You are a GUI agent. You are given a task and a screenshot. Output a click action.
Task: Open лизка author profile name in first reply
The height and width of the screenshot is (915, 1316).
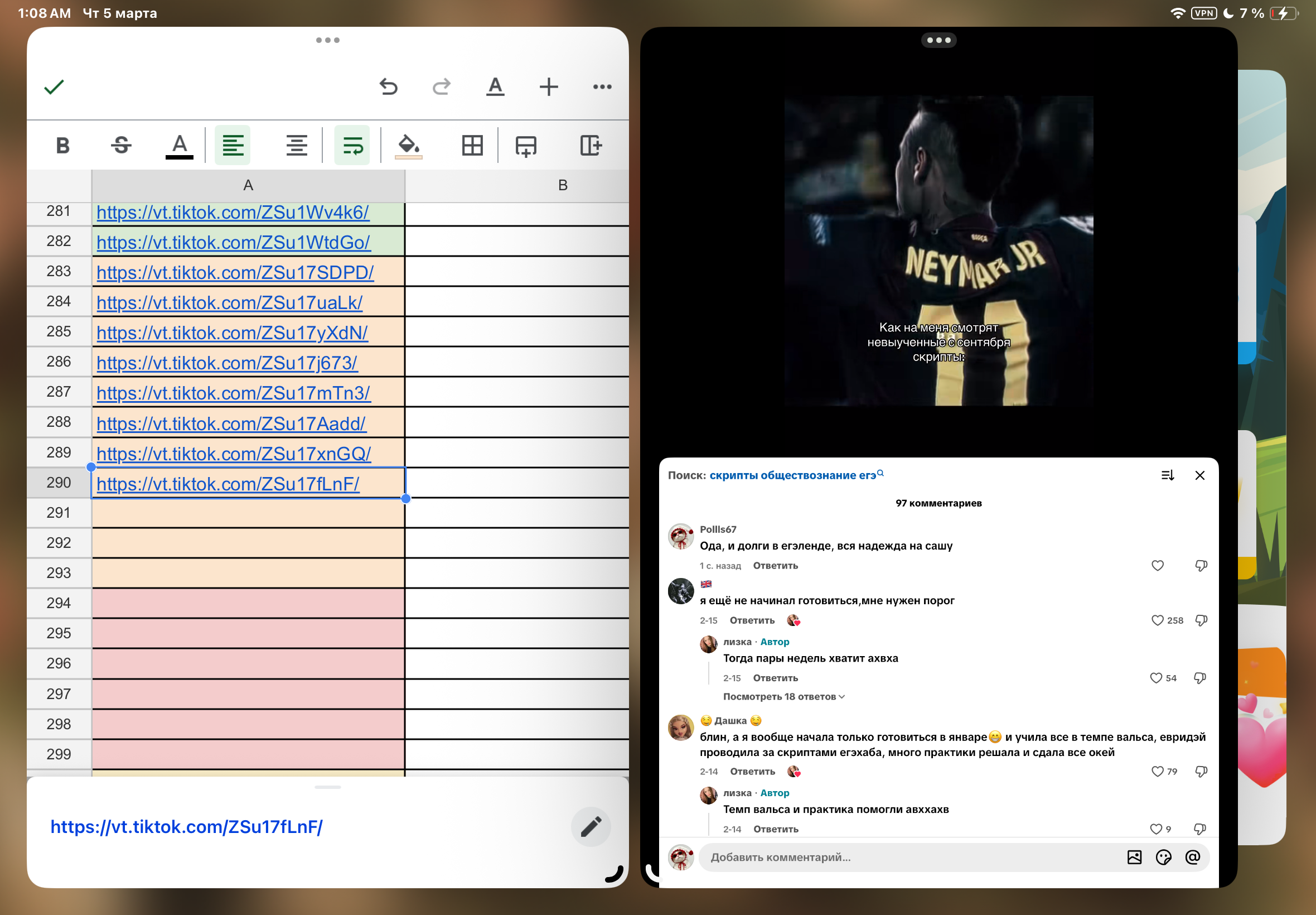click(737, 642)
